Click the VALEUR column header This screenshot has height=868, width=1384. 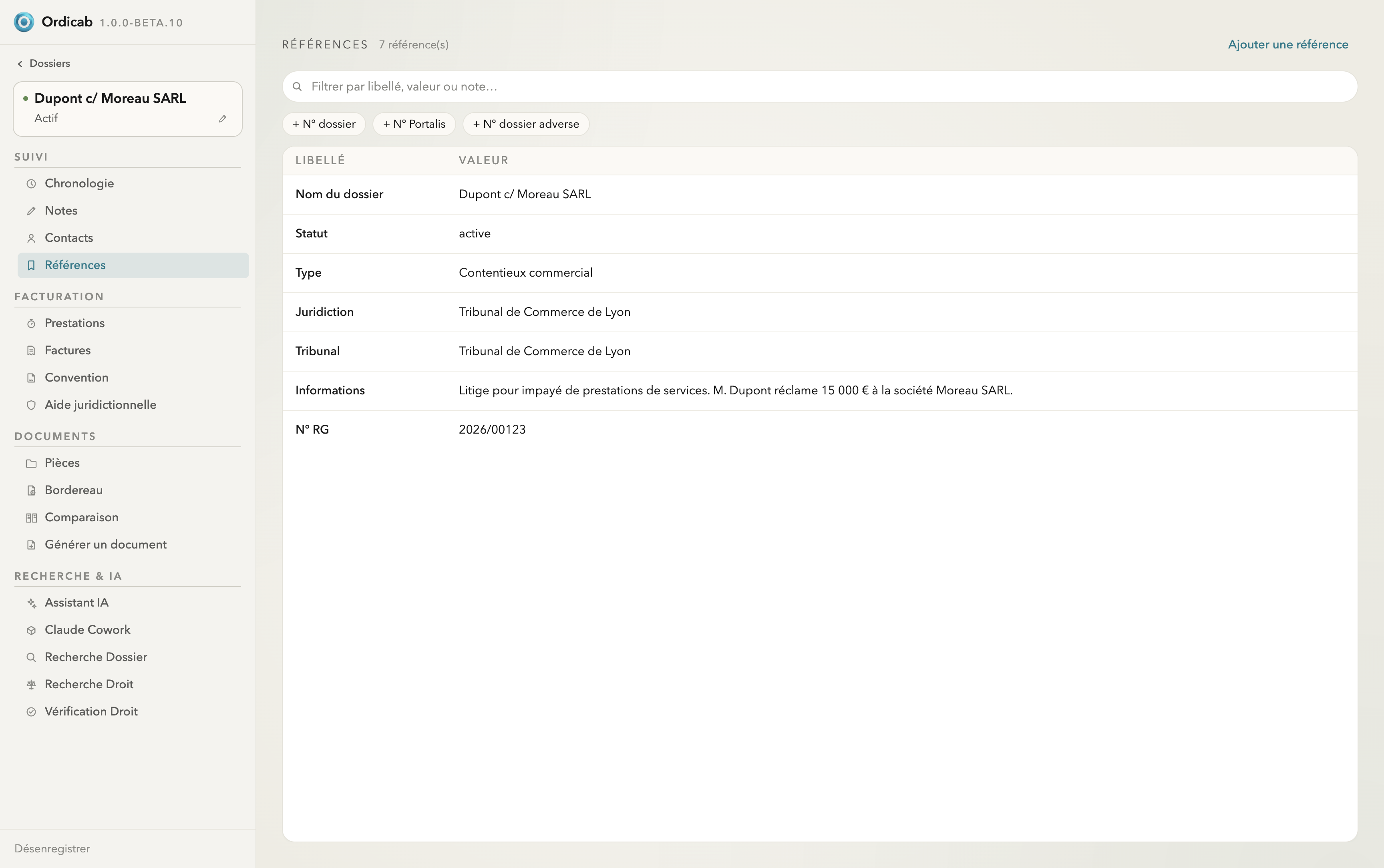coord(483,161)
